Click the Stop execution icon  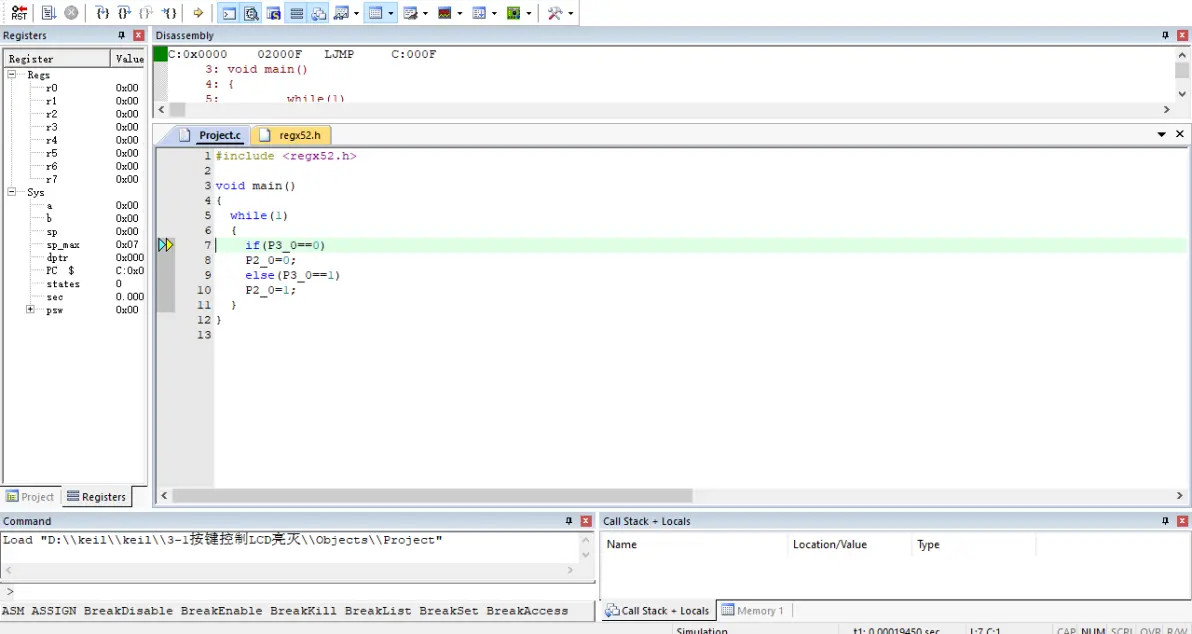(x=71, y=13)
